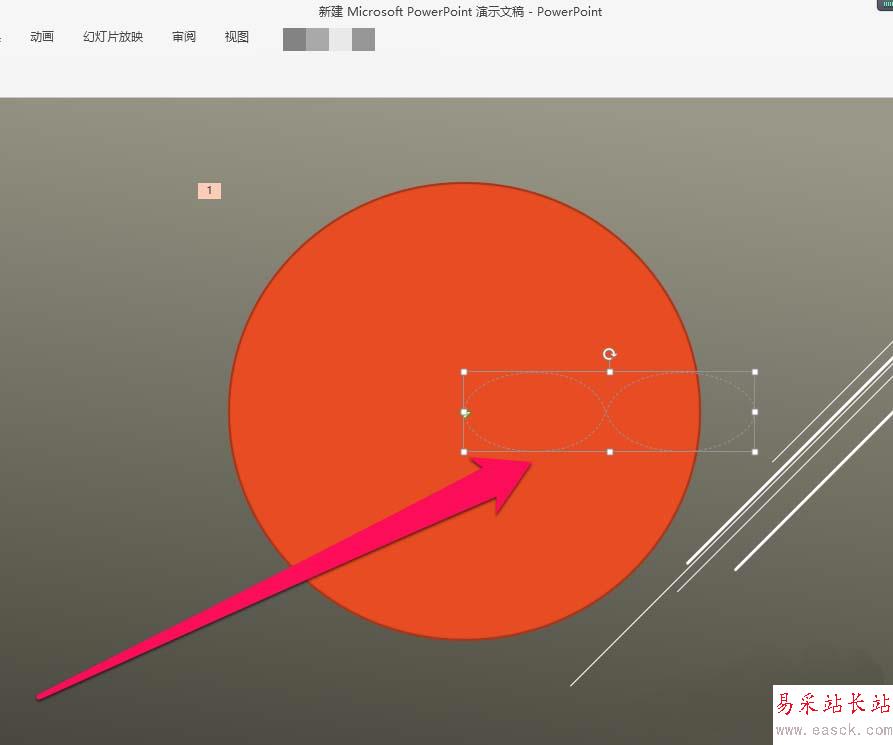Click the rotation handle above the motion path
Image resolution: width=893 pixels, height=745 pixels.
[x=609, y=354]
